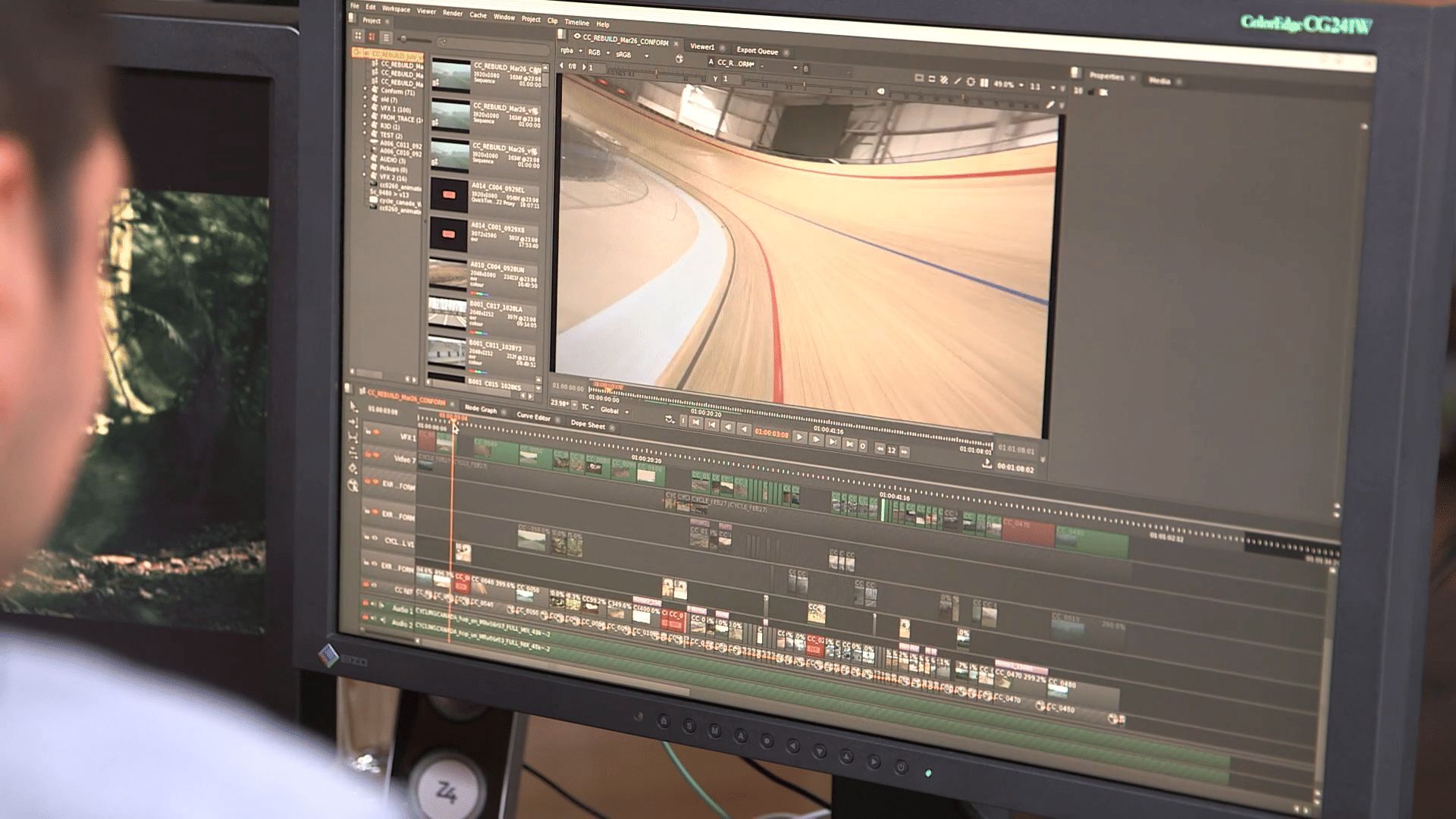Expand the Conform (71) bin
The image size is (1456, 819).
tap(365, 89)
